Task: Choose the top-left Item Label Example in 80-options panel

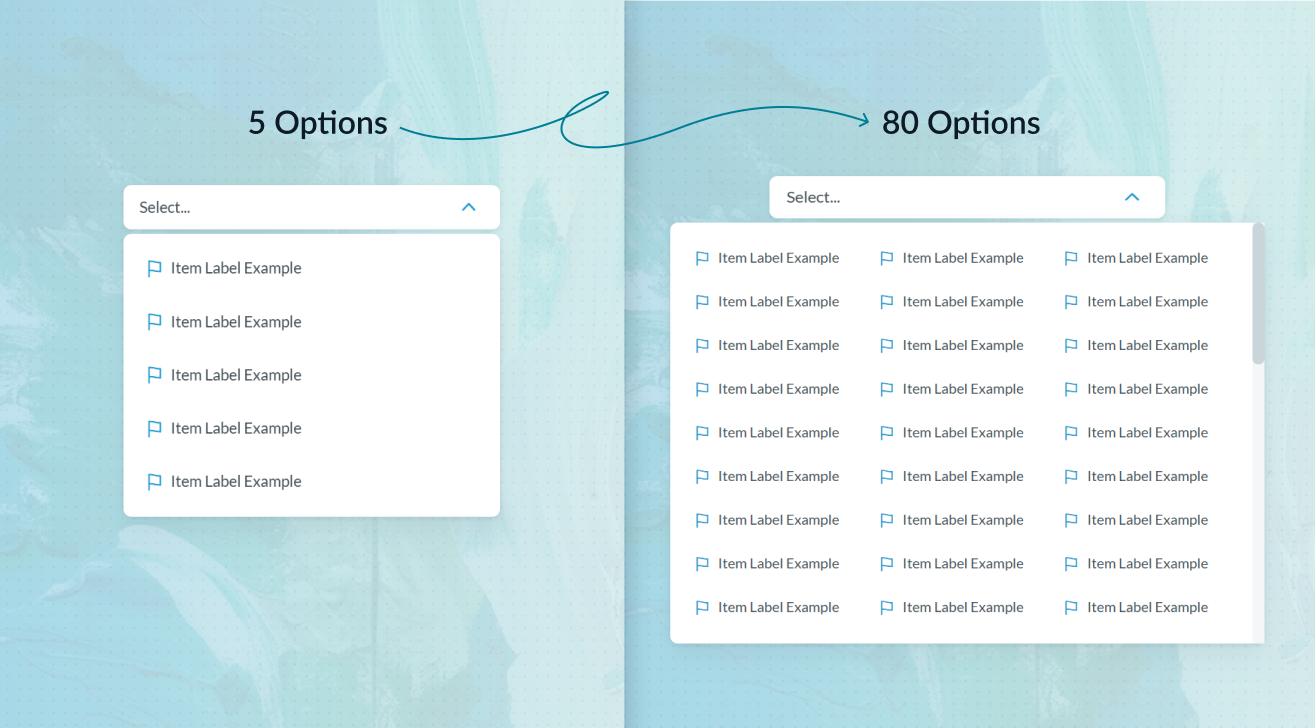Action: pos(778,257)
